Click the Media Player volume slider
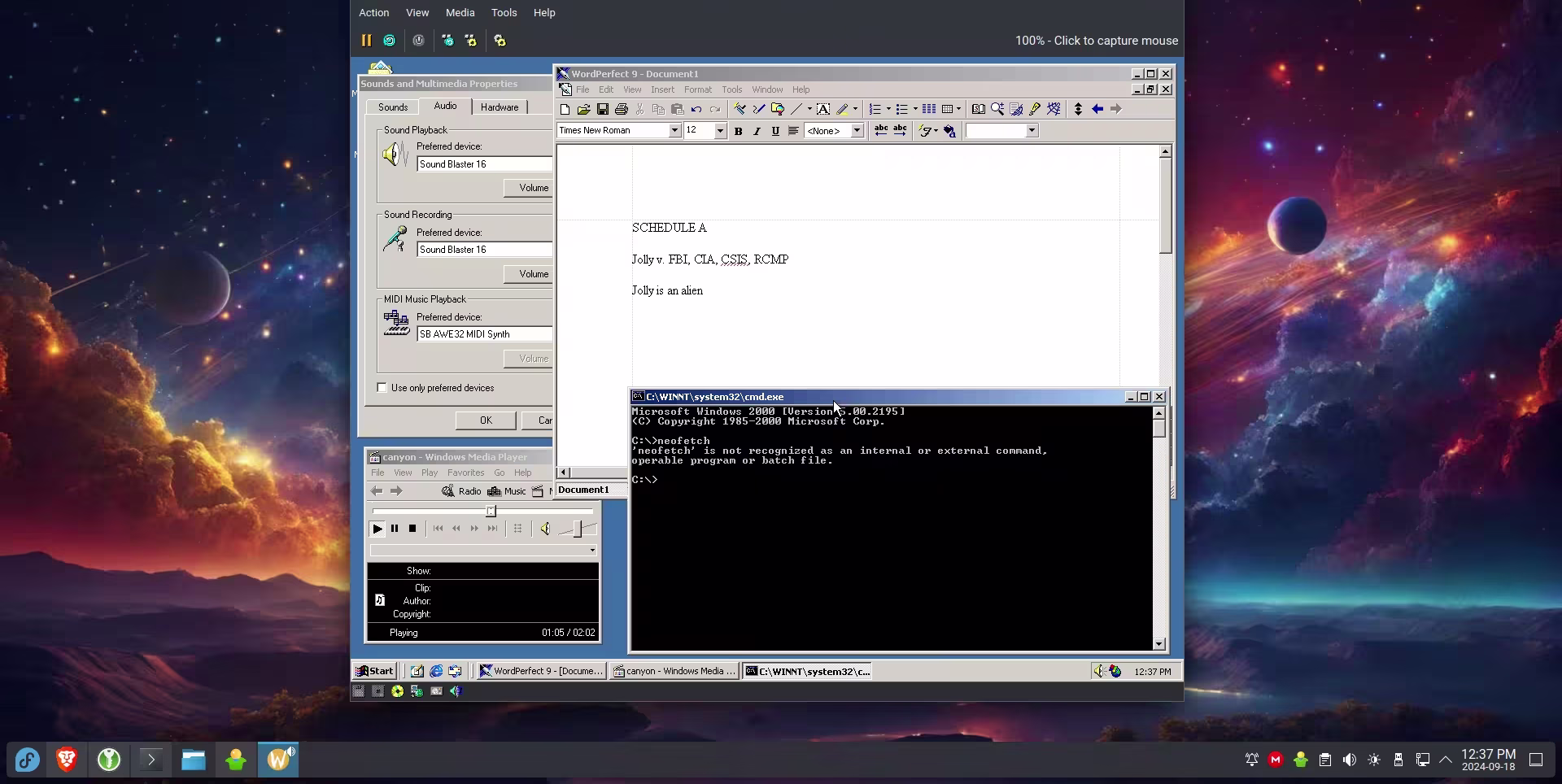1562x784 pixels. 578,529
